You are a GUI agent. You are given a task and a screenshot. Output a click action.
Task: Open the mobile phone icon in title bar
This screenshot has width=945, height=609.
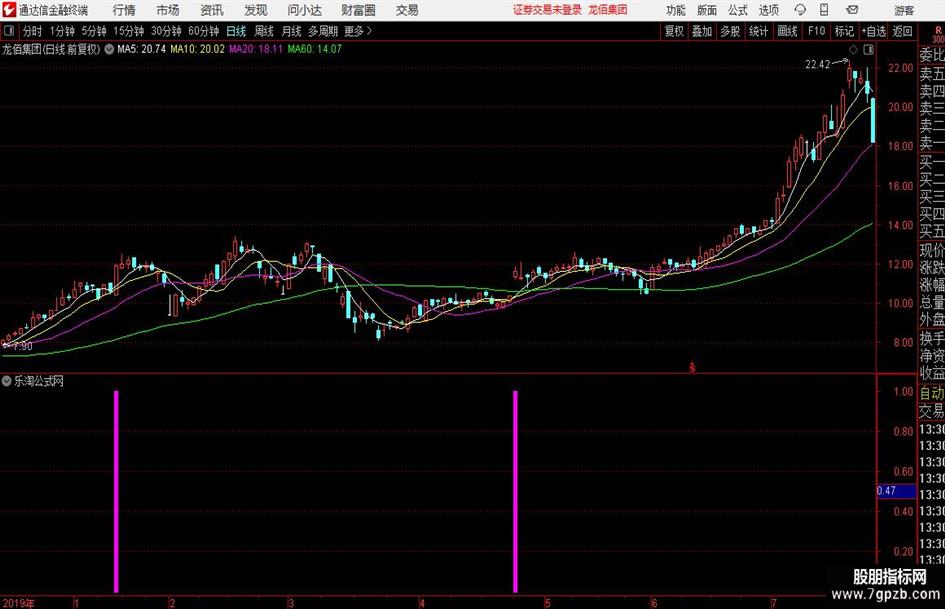pyautogui.click(x=824, y=10)
